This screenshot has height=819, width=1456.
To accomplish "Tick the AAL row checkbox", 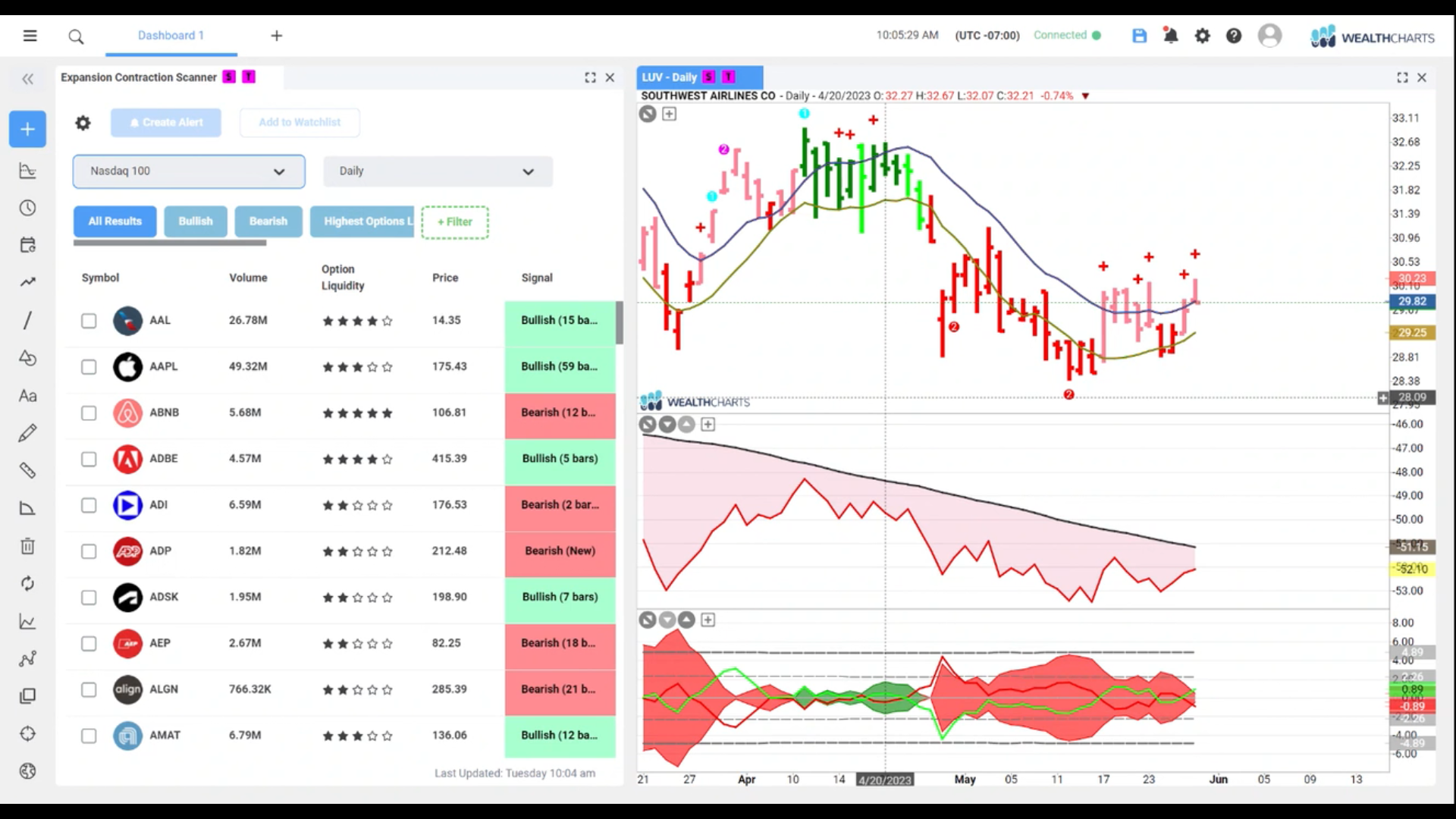I will [89, 321].
